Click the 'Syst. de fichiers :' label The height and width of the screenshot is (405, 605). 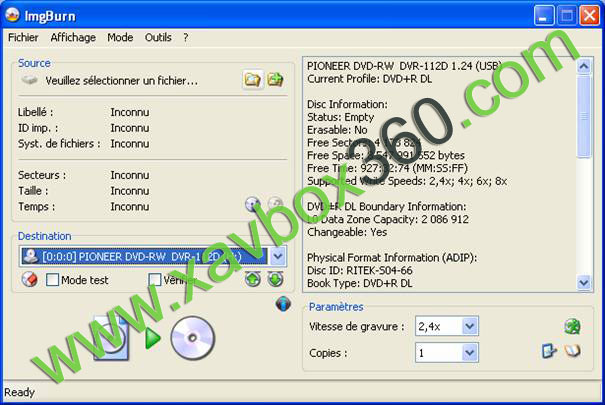click(x=59, y=143)
